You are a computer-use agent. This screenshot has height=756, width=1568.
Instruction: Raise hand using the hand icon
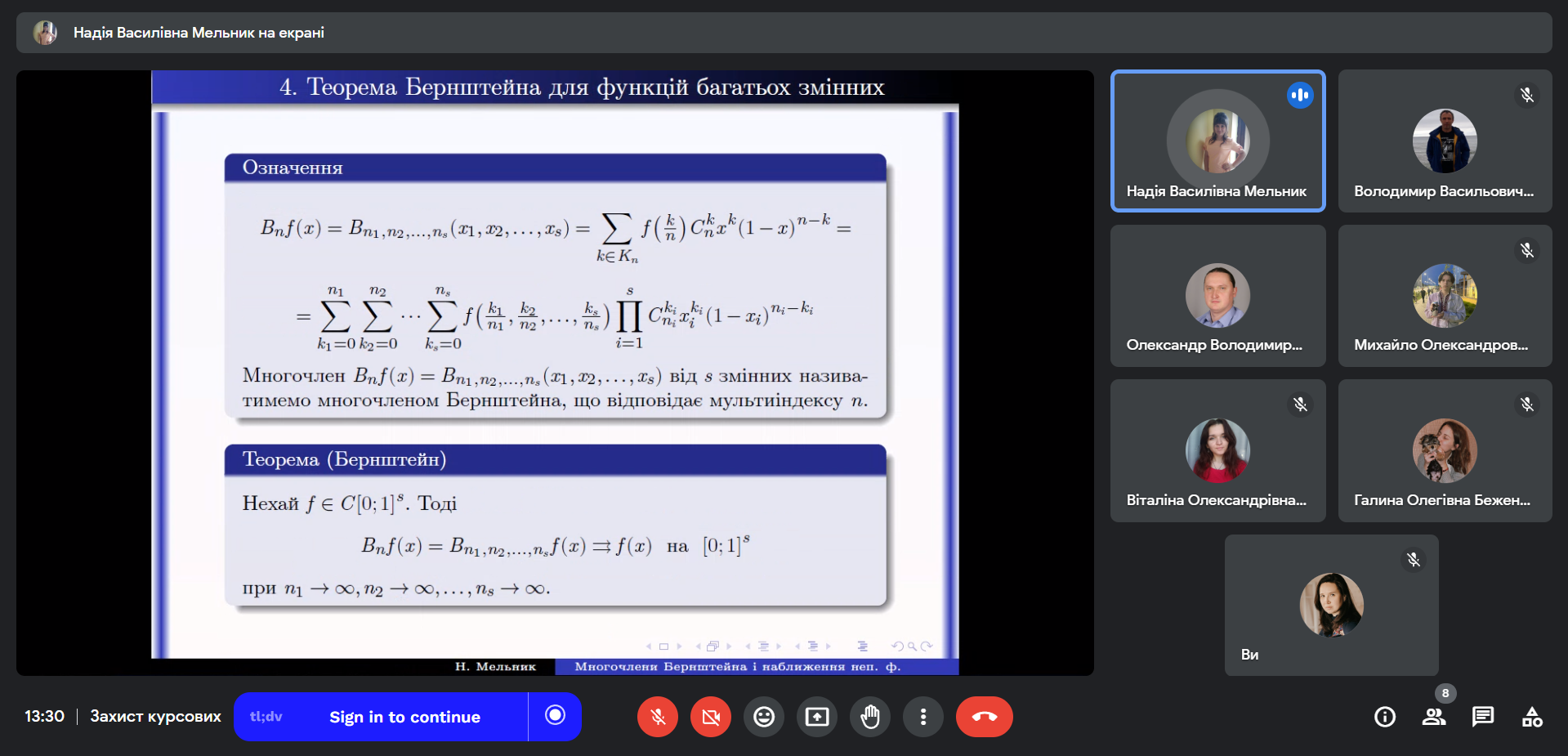870,717
